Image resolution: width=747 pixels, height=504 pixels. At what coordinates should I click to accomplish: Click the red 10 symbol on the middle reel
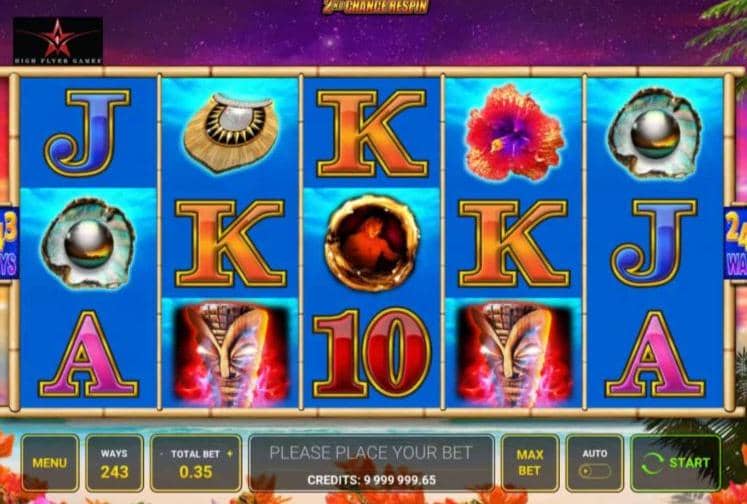372,353
